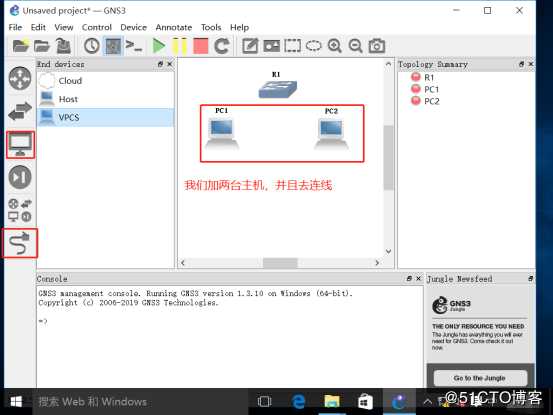Image resolution: width=553 pixels, height=415 pixels.
Task: Close the End devices panel
Action: click(170, 64)
